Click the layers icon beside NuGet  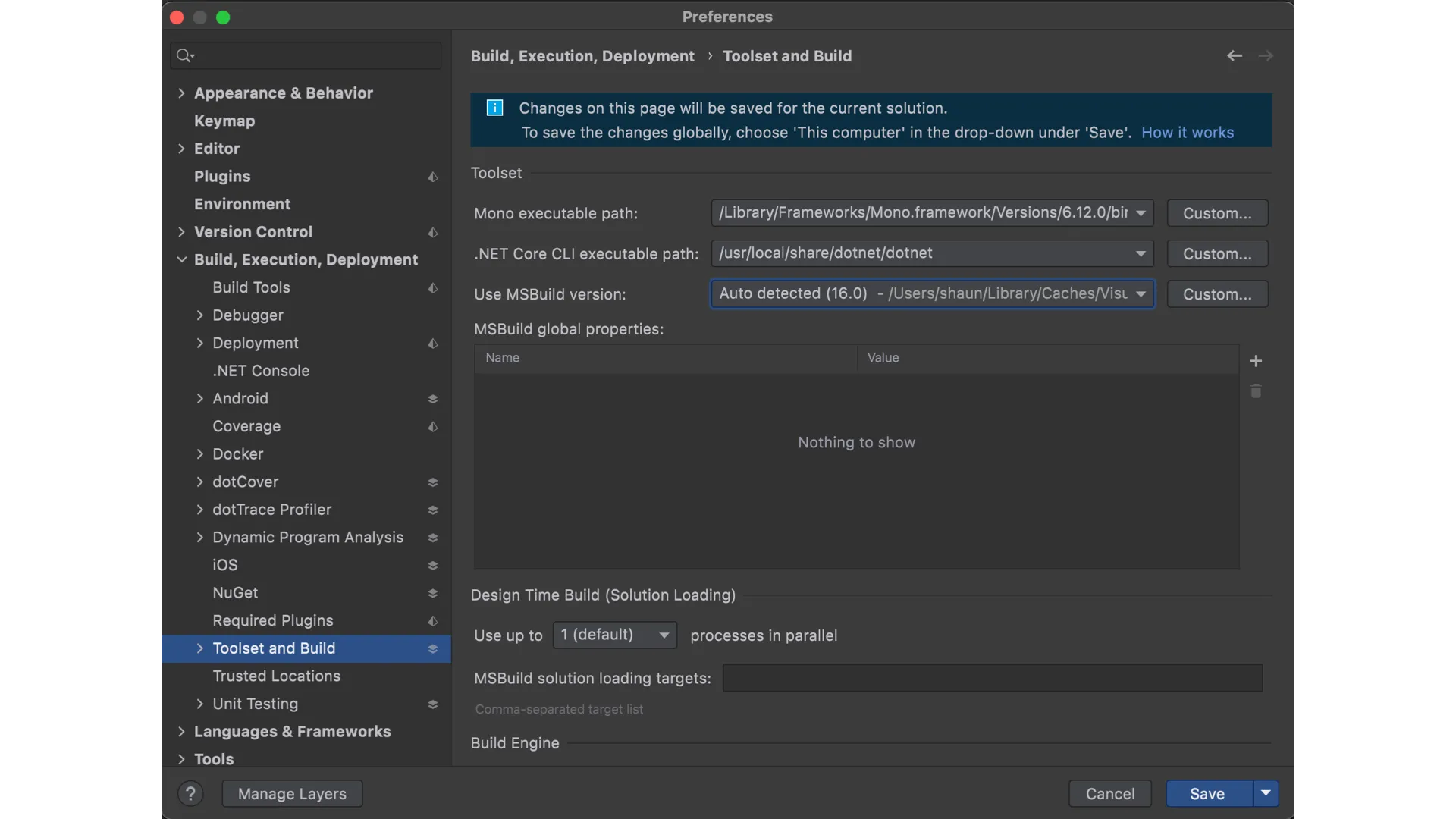[x=433, y=593]
